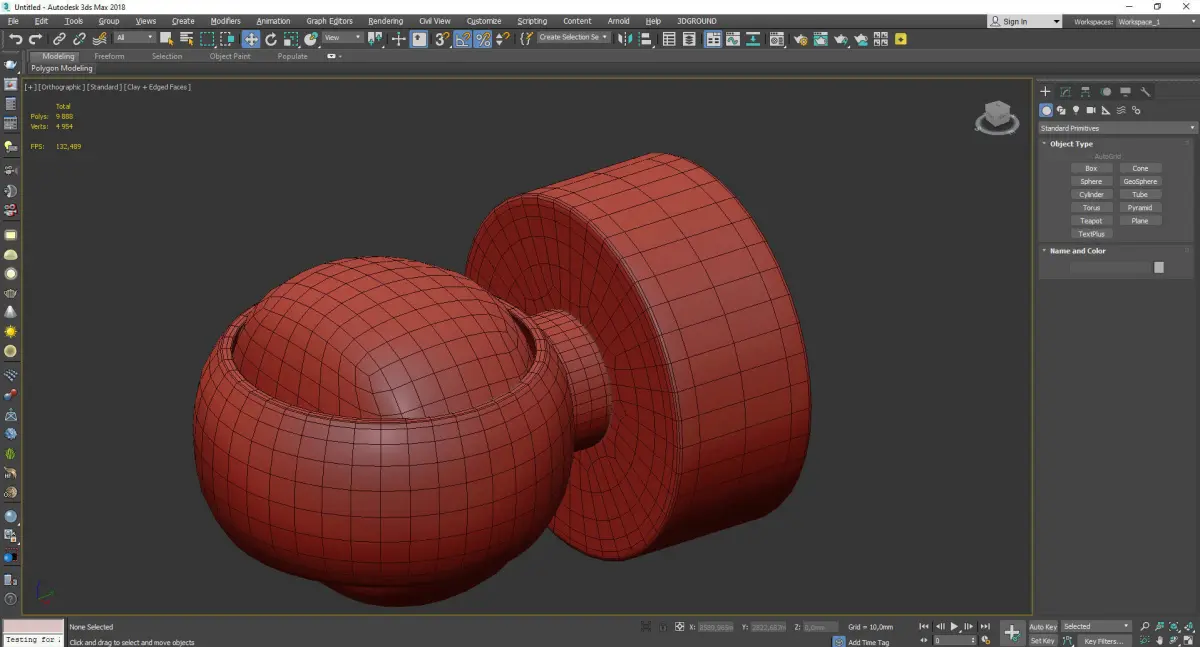Click Rectangular Selection Region icon
The width and height of the screenshot is (1200, 647).
(x=207, y=39)
